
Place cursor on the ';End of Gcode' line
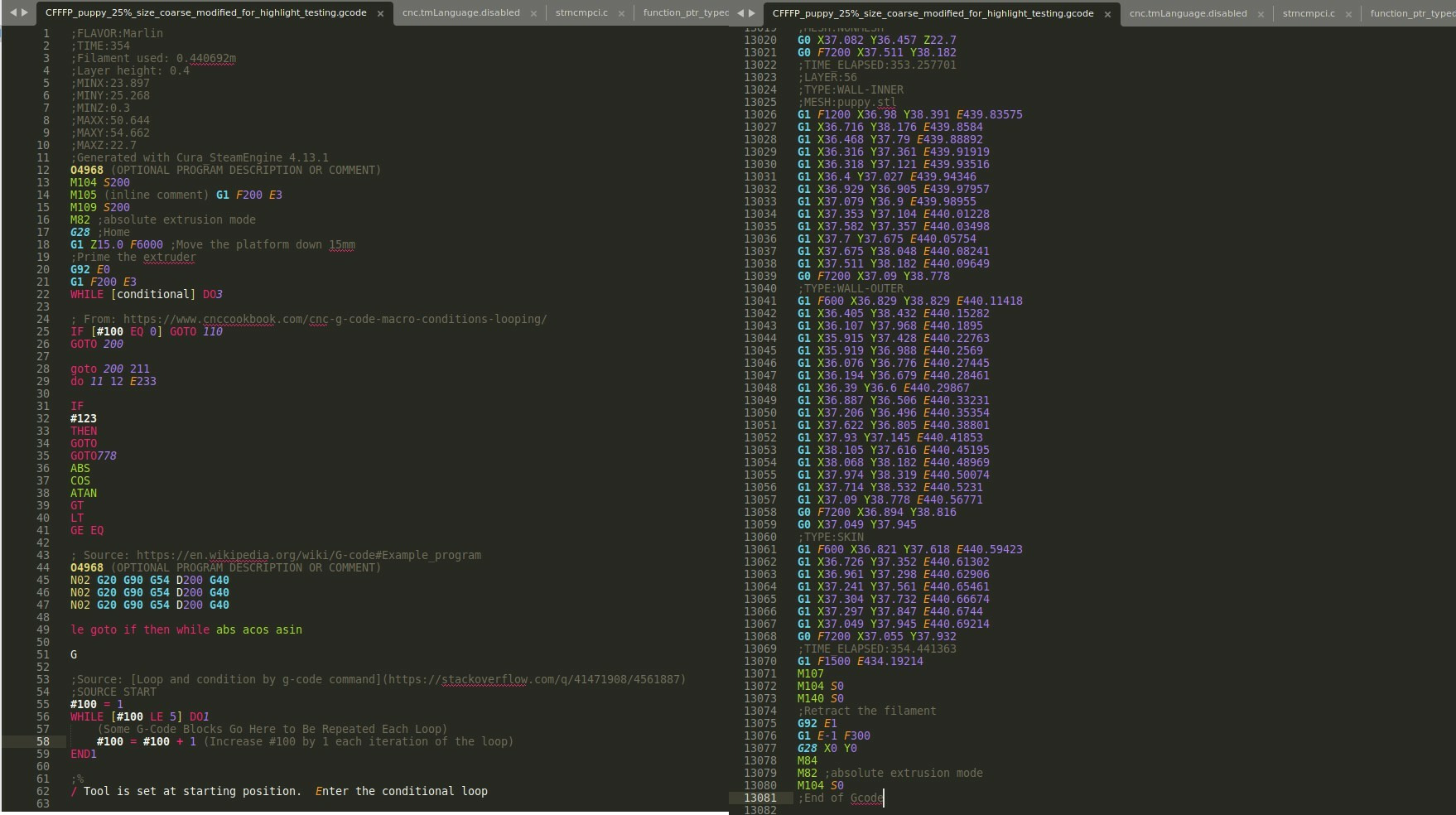839,798
